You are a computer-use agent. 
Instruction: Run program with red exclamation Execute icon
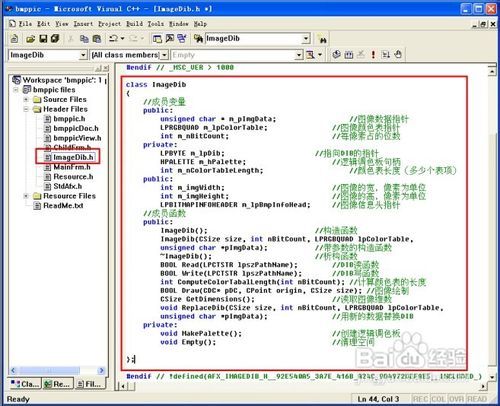(373, 55)
